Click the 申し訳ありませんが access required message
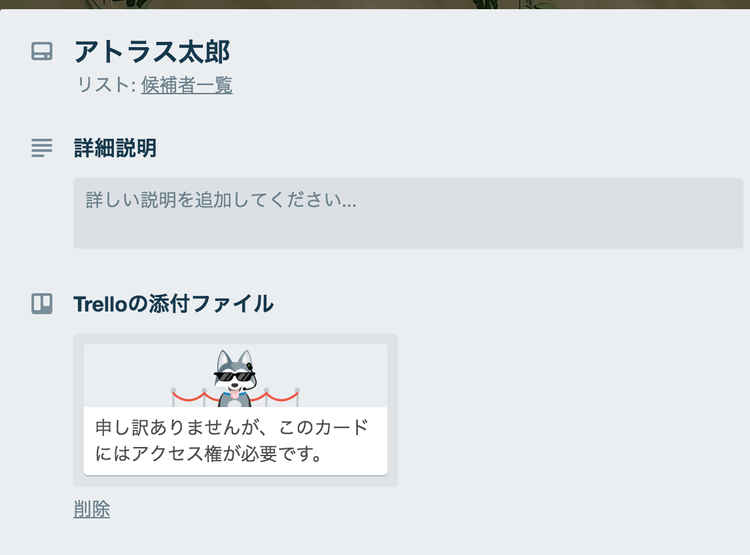Viewport: 750px width, 555px height. pos(232,427)
